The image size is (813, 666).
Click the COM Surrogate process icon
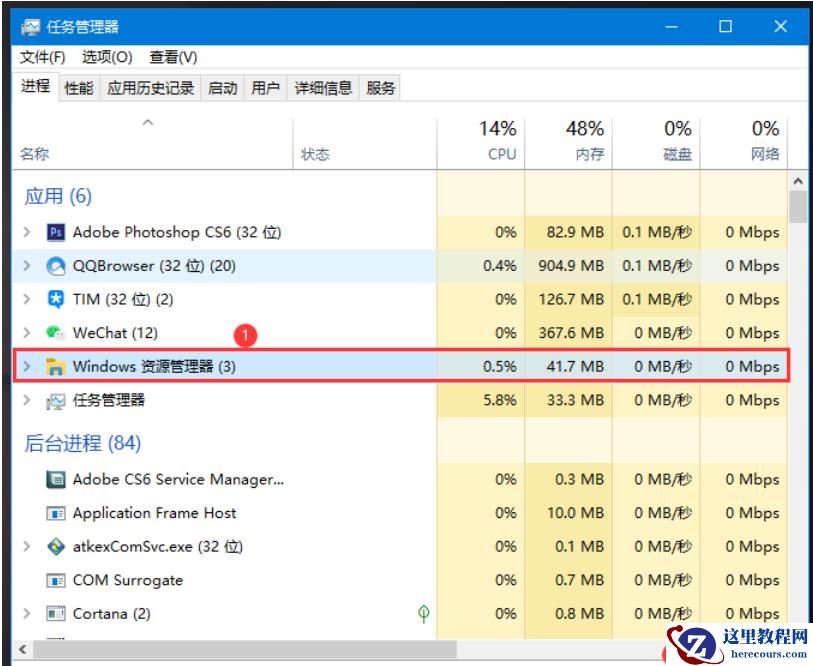pyautogui.click(x=58, y=580)
